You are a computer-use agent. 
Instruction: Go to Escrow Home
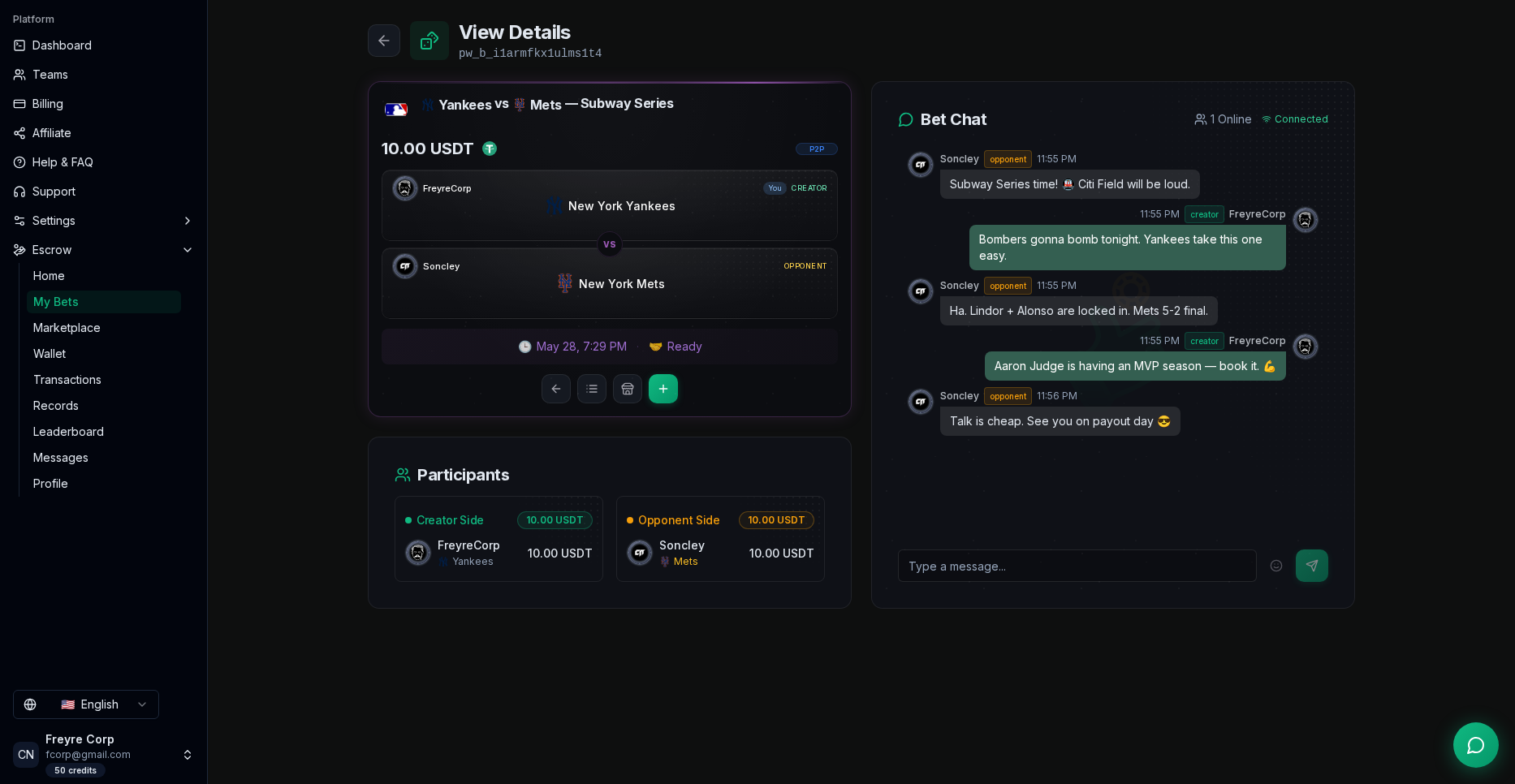tap(104, 276)
